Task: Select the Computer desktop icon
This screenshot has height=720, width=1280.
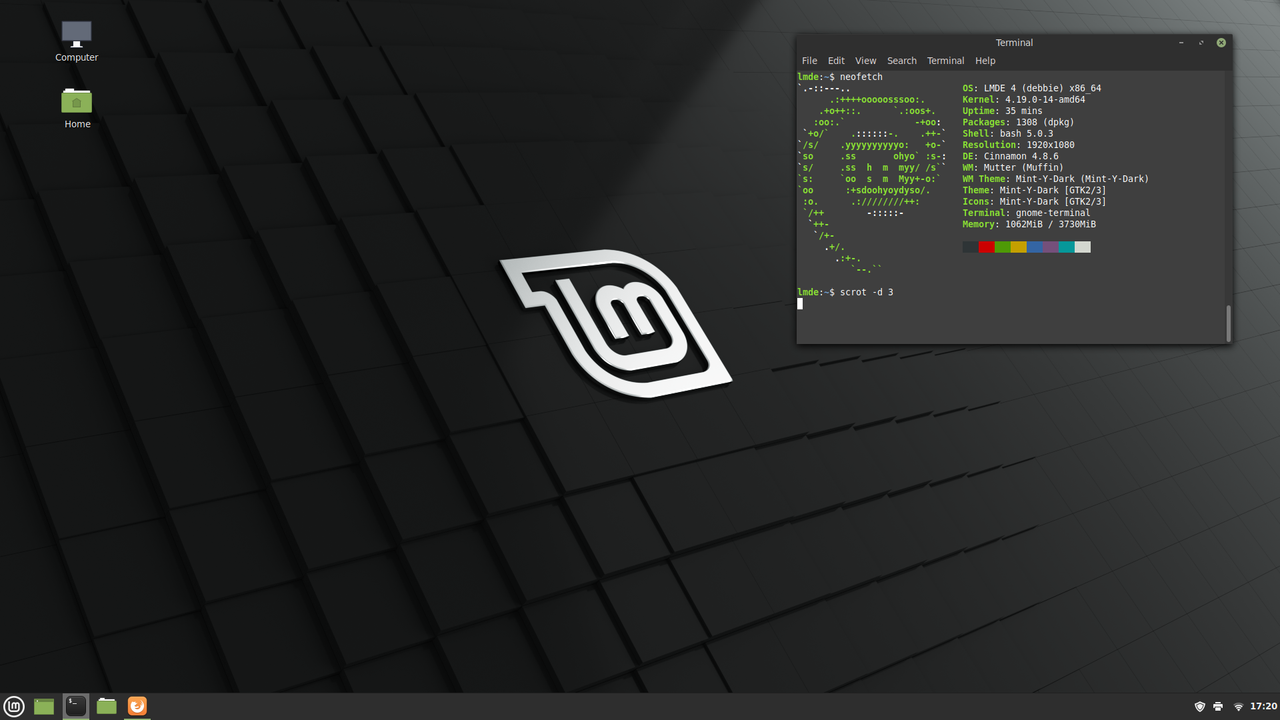Action: [76, 42]
